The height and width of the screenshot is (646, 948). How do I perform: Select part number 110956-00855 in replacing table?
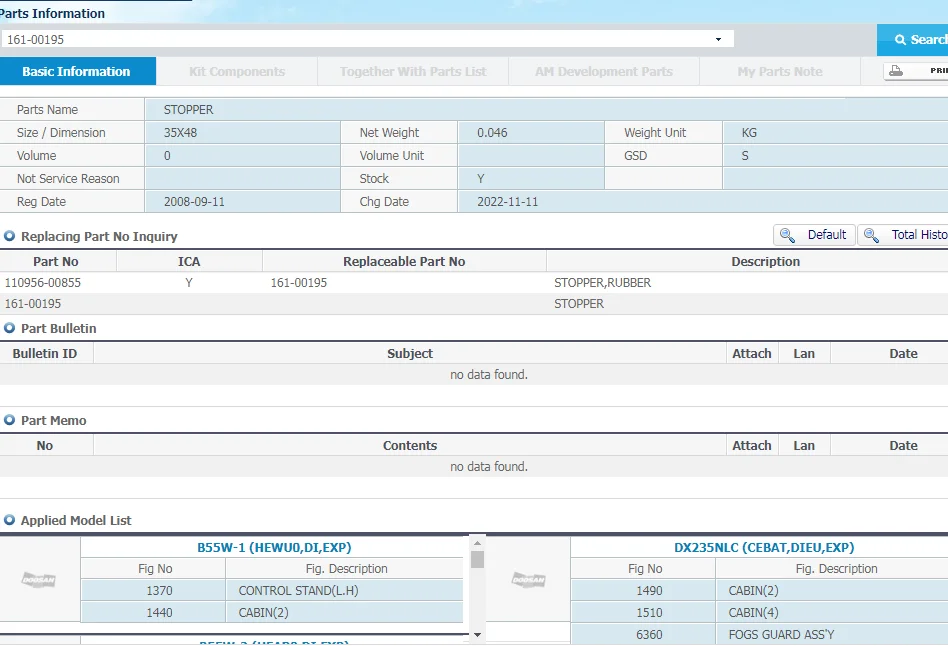coord(43,283)
